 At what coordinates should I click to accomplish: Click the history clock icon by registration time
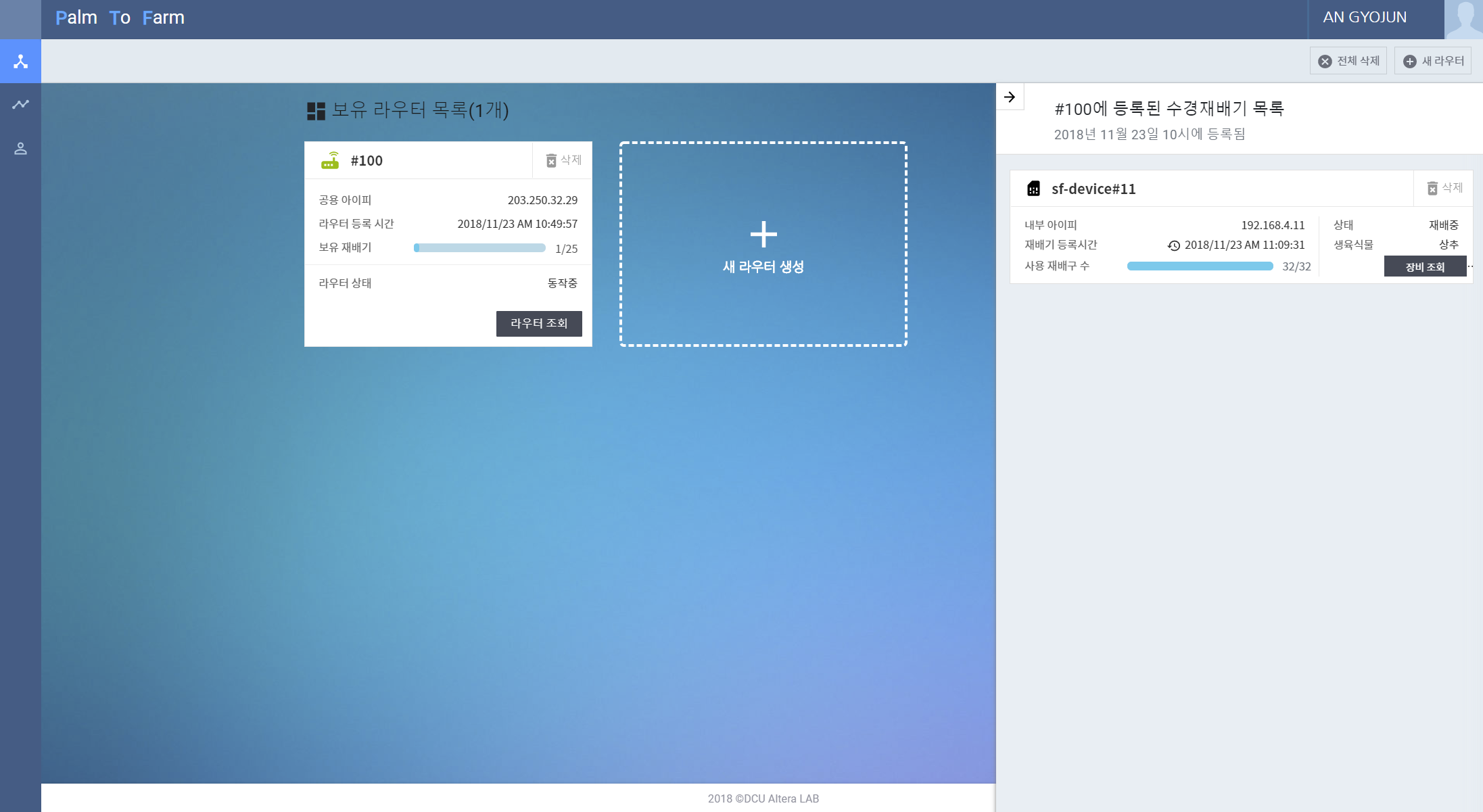click(1174, 245)
